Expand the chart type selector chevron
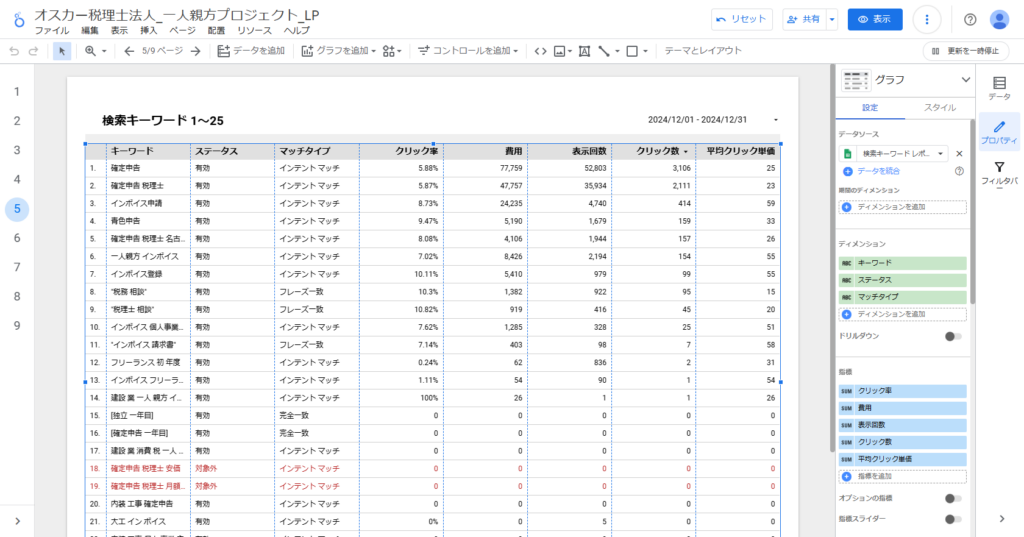1024x537 pixels. point(964,80)
